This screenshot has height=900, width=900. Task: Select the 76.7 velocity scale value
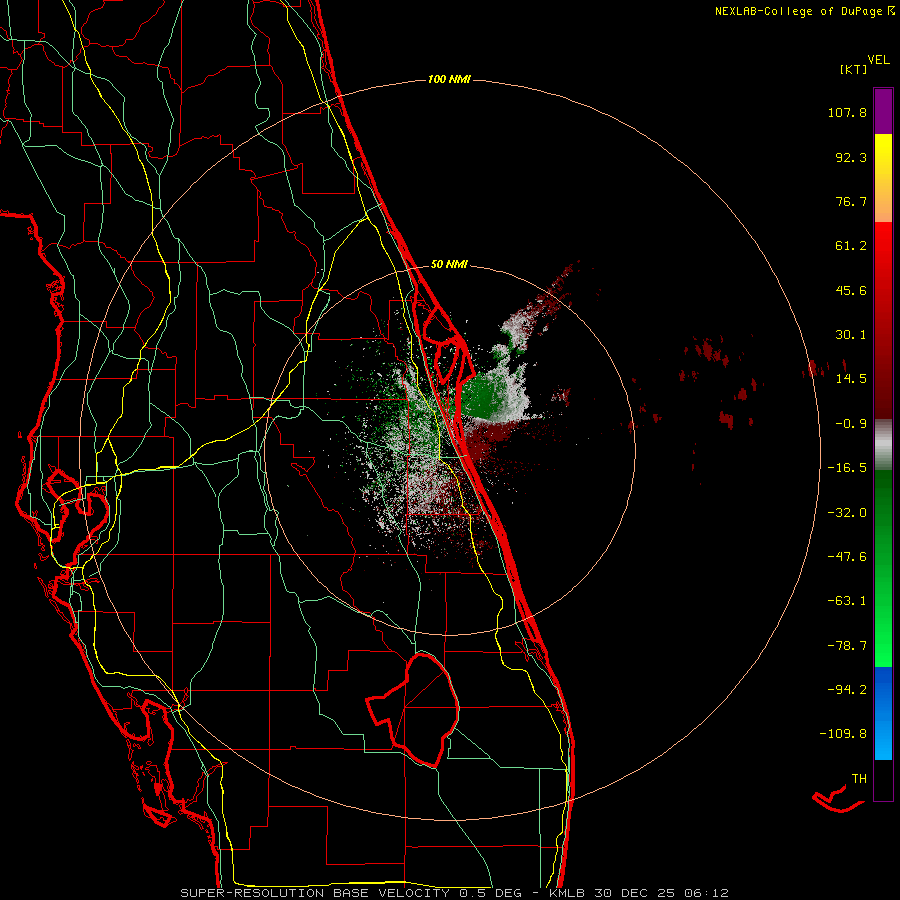851,201
